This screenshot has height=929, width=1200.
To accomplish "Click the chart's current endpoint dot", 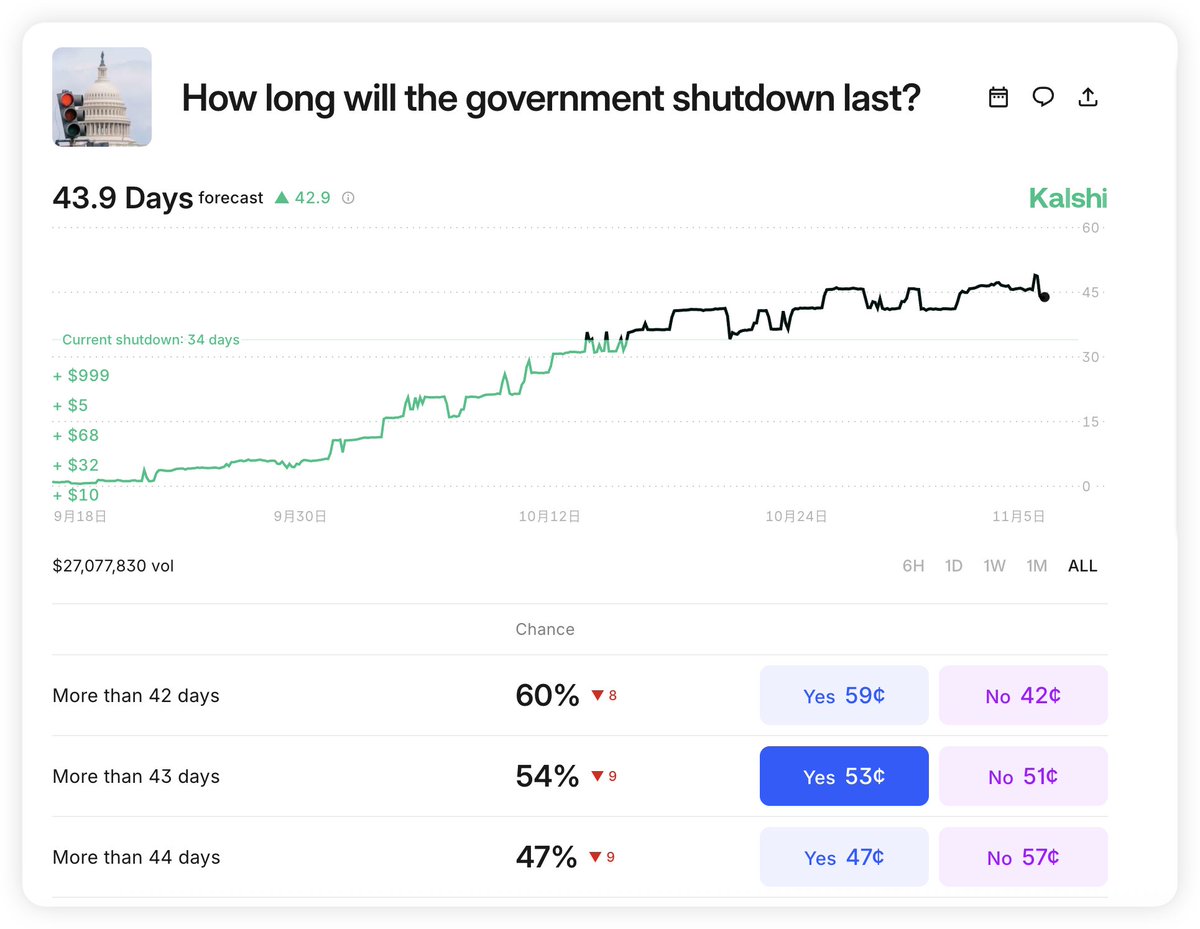I will 1044,297.
